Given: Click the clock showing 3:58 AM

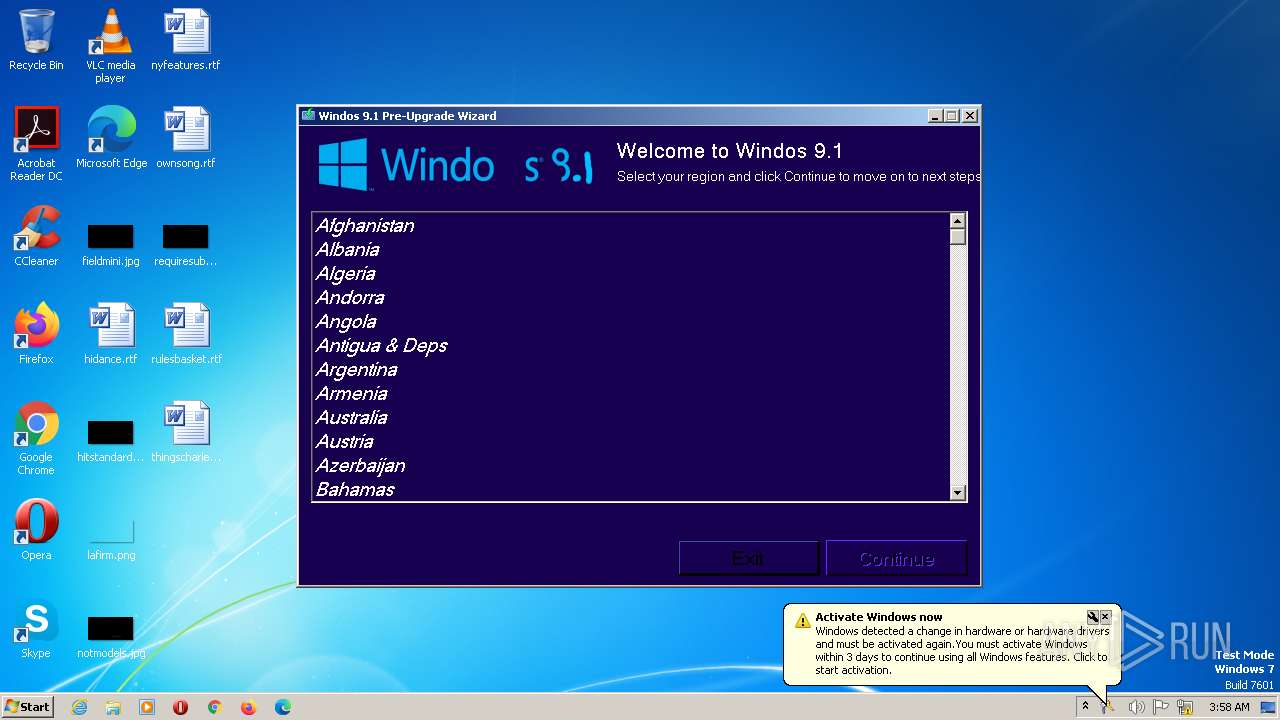Looking at the screenshot, I should (1229, 707).
